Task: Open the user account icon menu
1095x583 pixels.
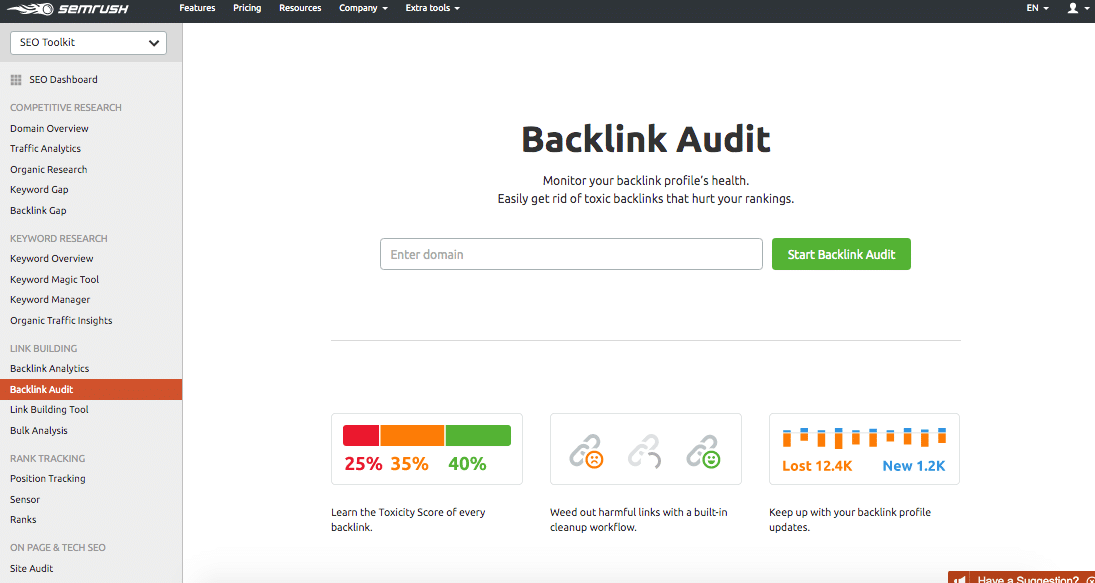Action: coord(1076,8)
